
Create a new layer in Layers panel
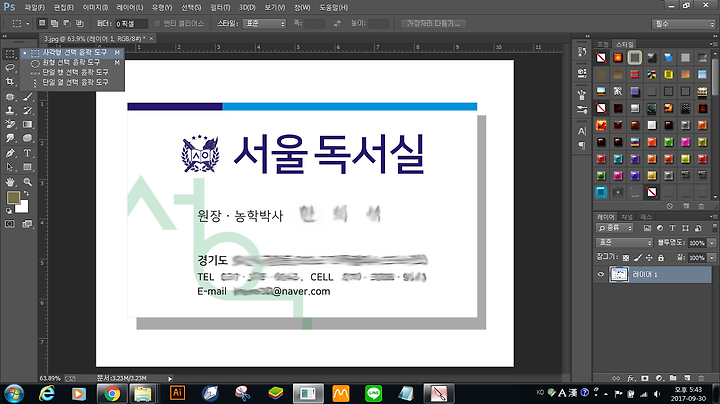coord(687,378)
